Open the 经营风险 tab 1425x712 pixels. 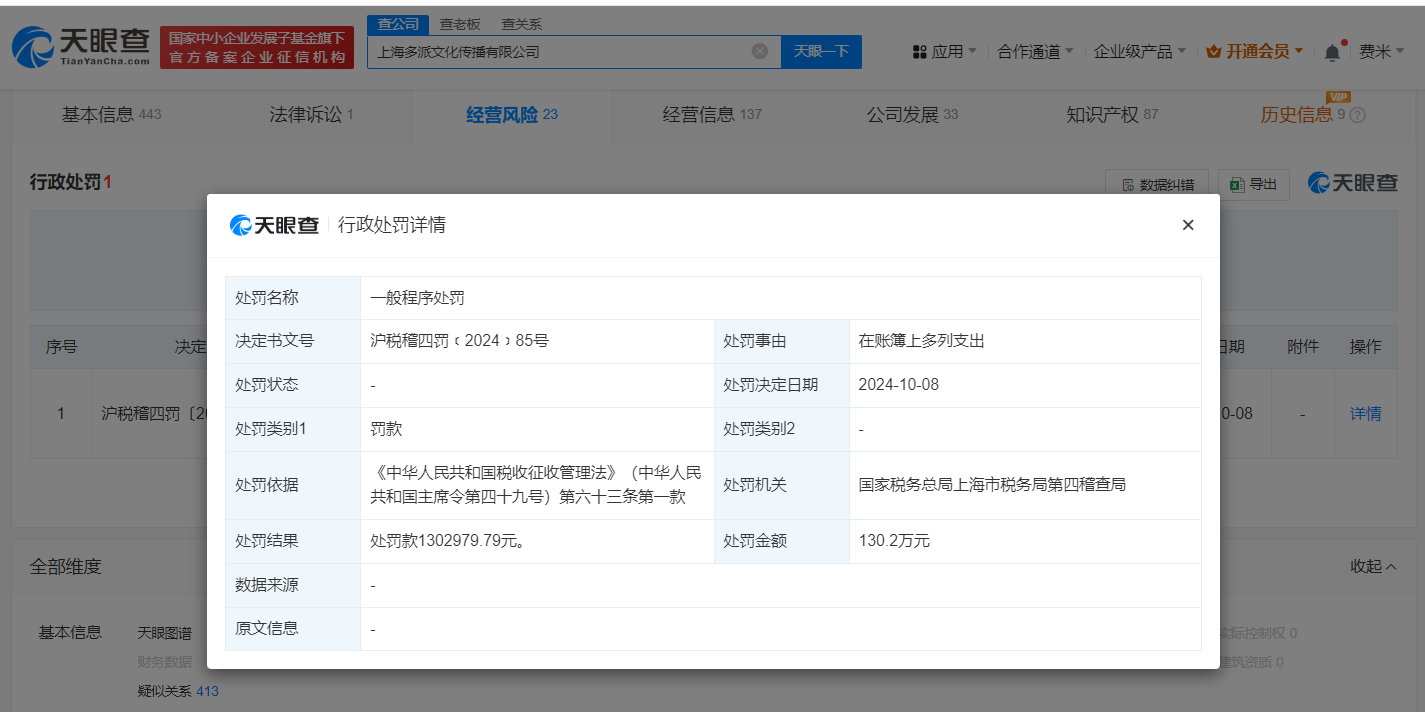[x=512, y=114]
